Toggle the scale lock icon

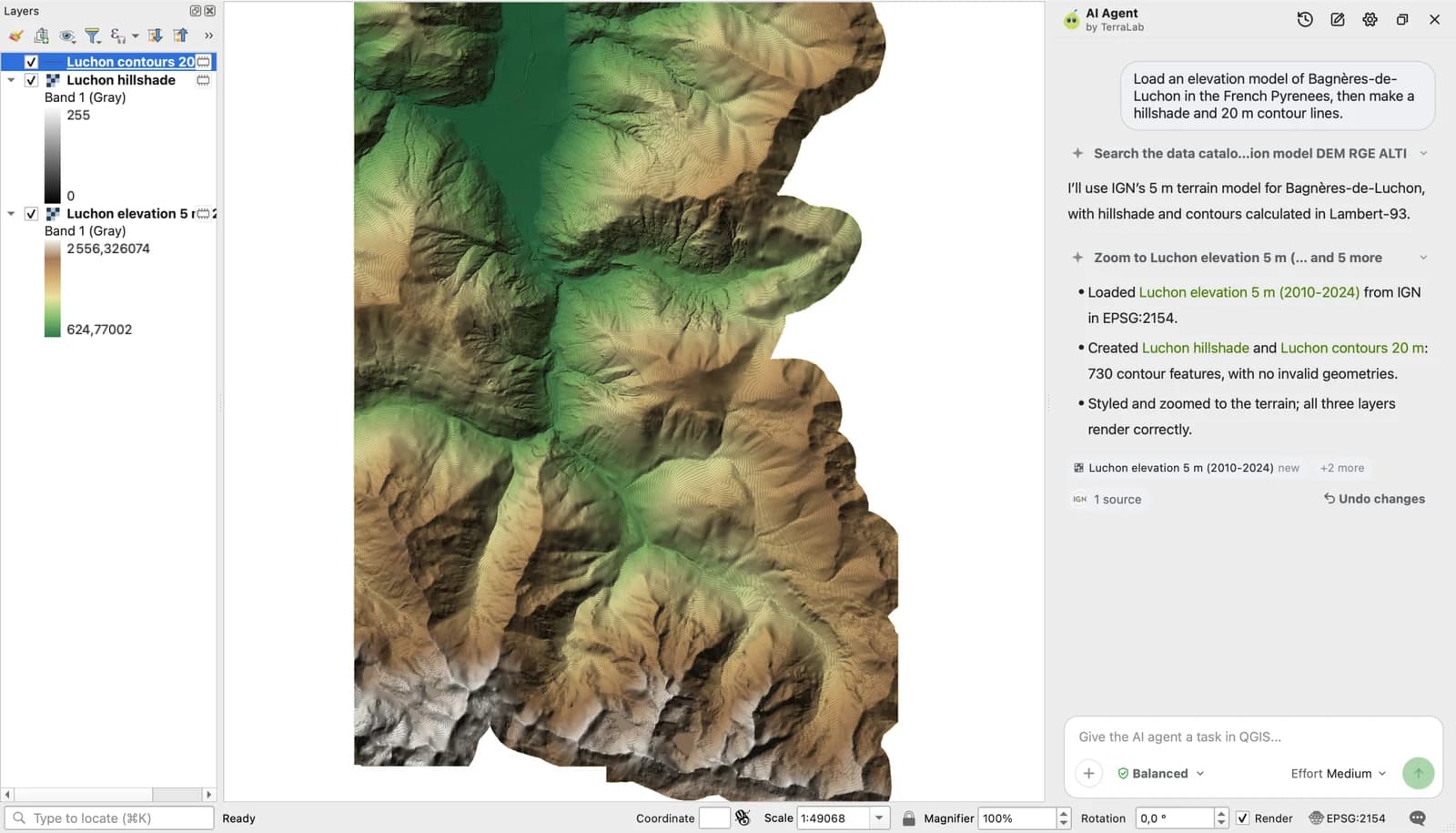[908, 818]
